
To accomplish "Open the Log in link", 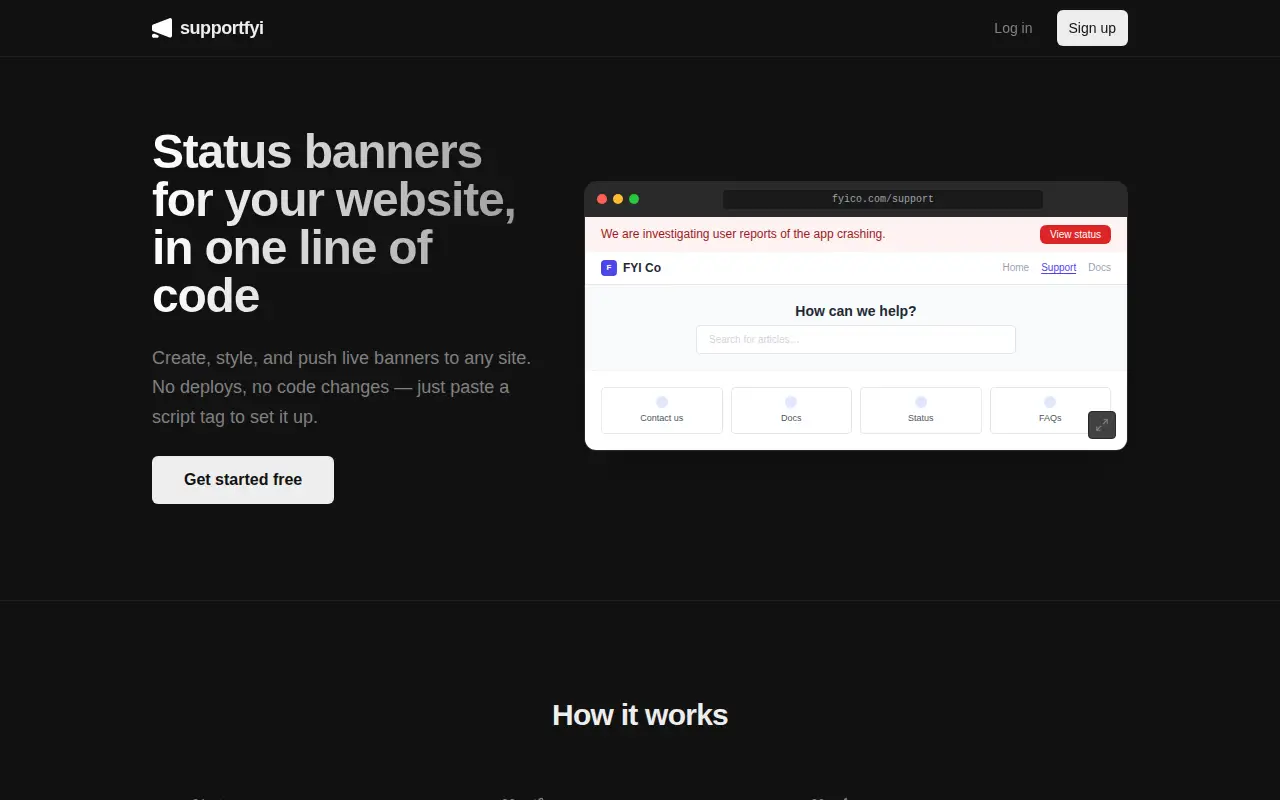I will [1013, 28].
